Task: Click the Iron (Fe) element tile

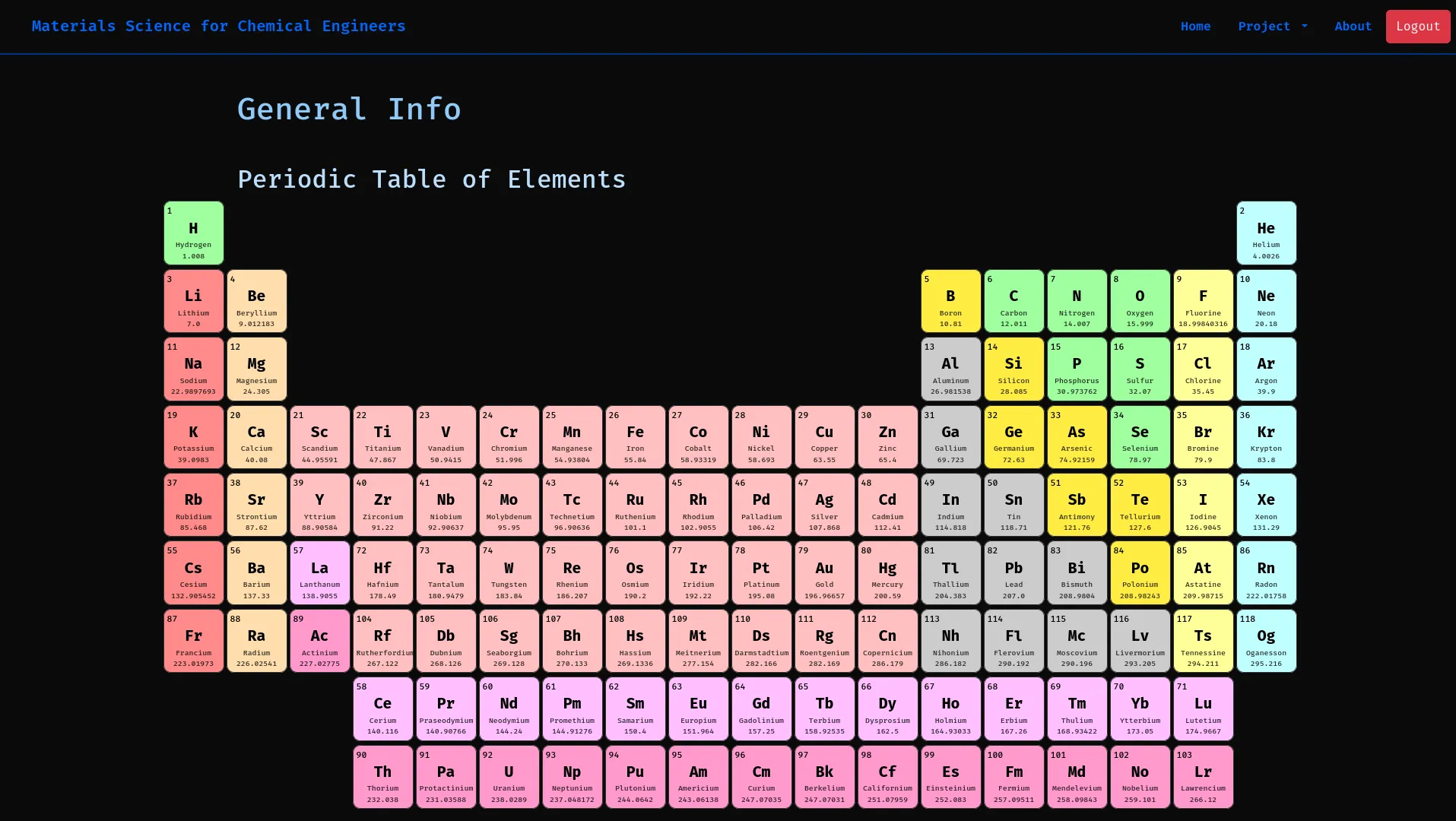Action: click(x=635, y=437)
